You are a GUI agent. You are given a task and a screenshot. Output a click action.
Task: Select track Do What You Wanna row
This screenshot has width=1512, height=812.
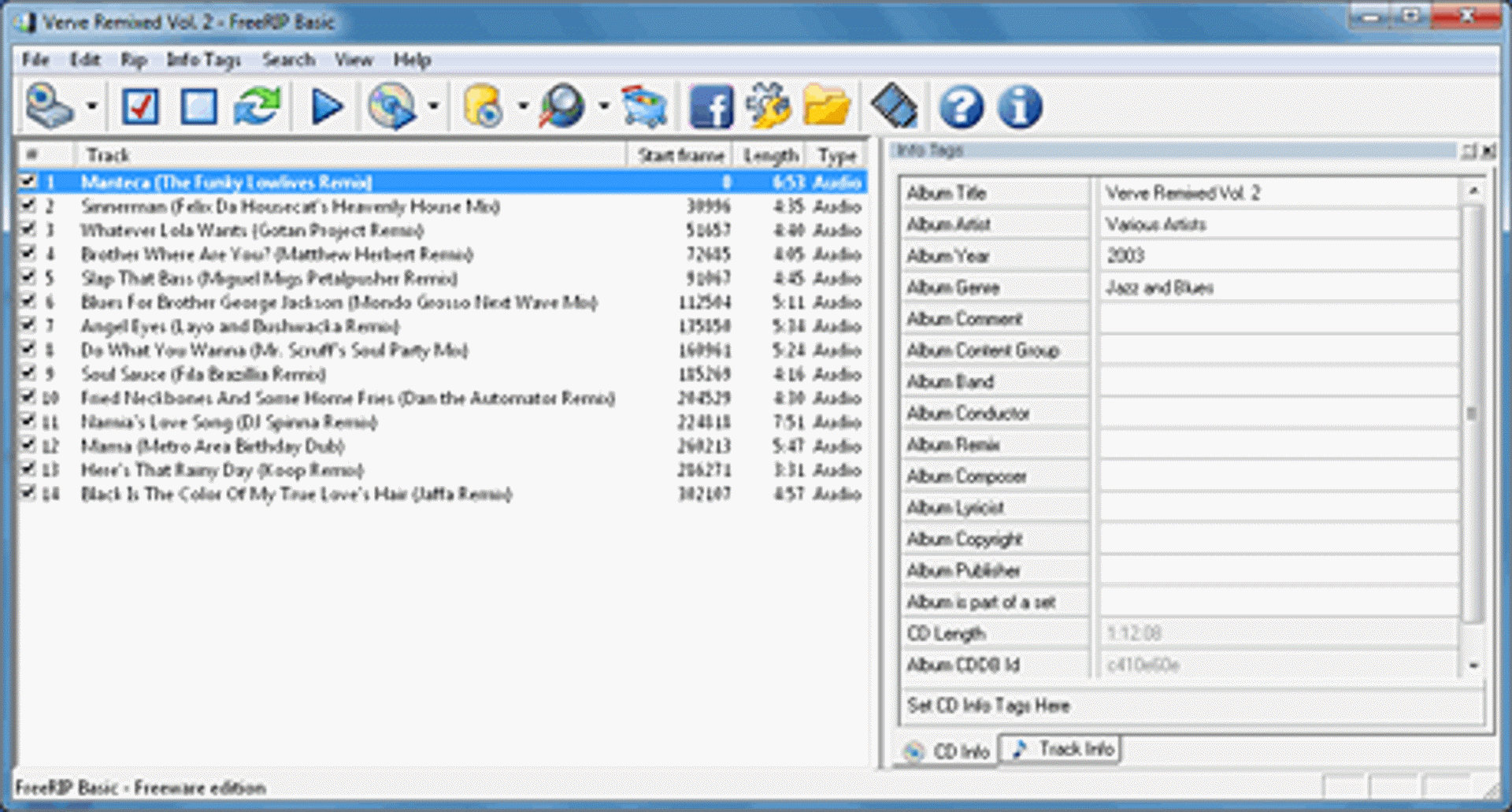point(441,350)
